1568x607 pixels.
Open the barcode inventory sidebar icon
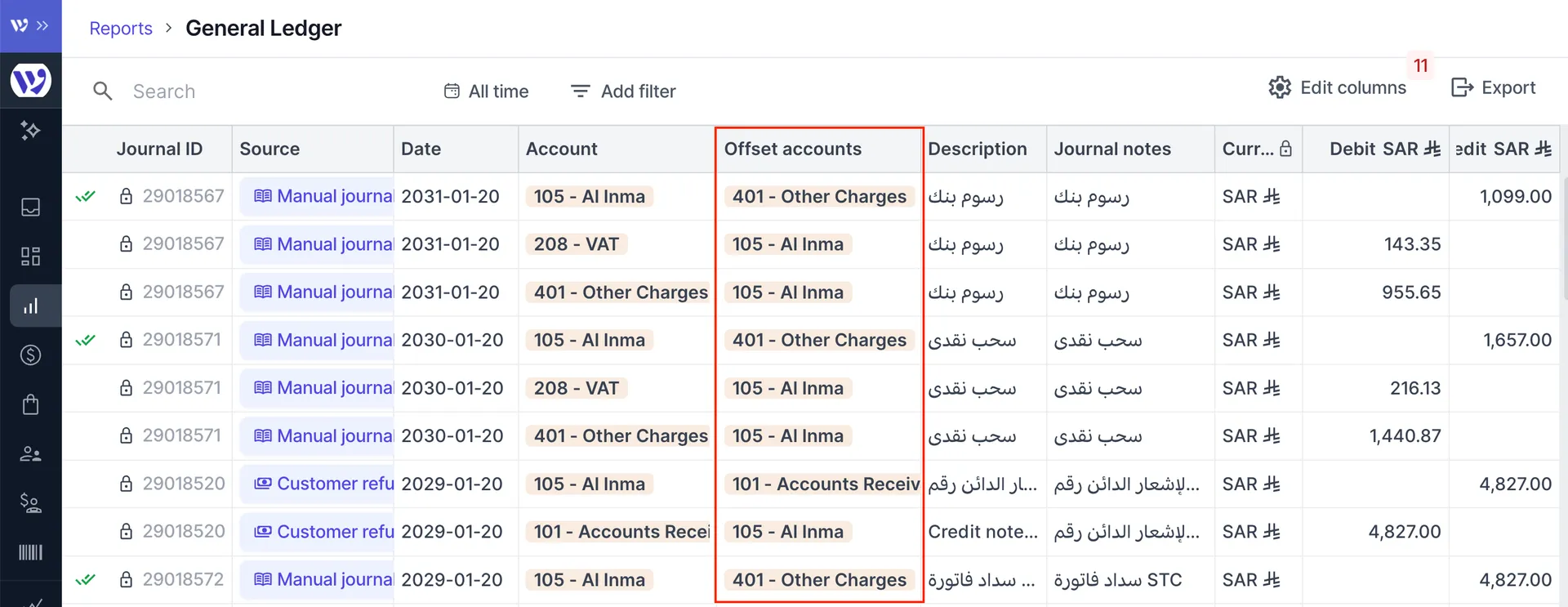tap(30, 553)
